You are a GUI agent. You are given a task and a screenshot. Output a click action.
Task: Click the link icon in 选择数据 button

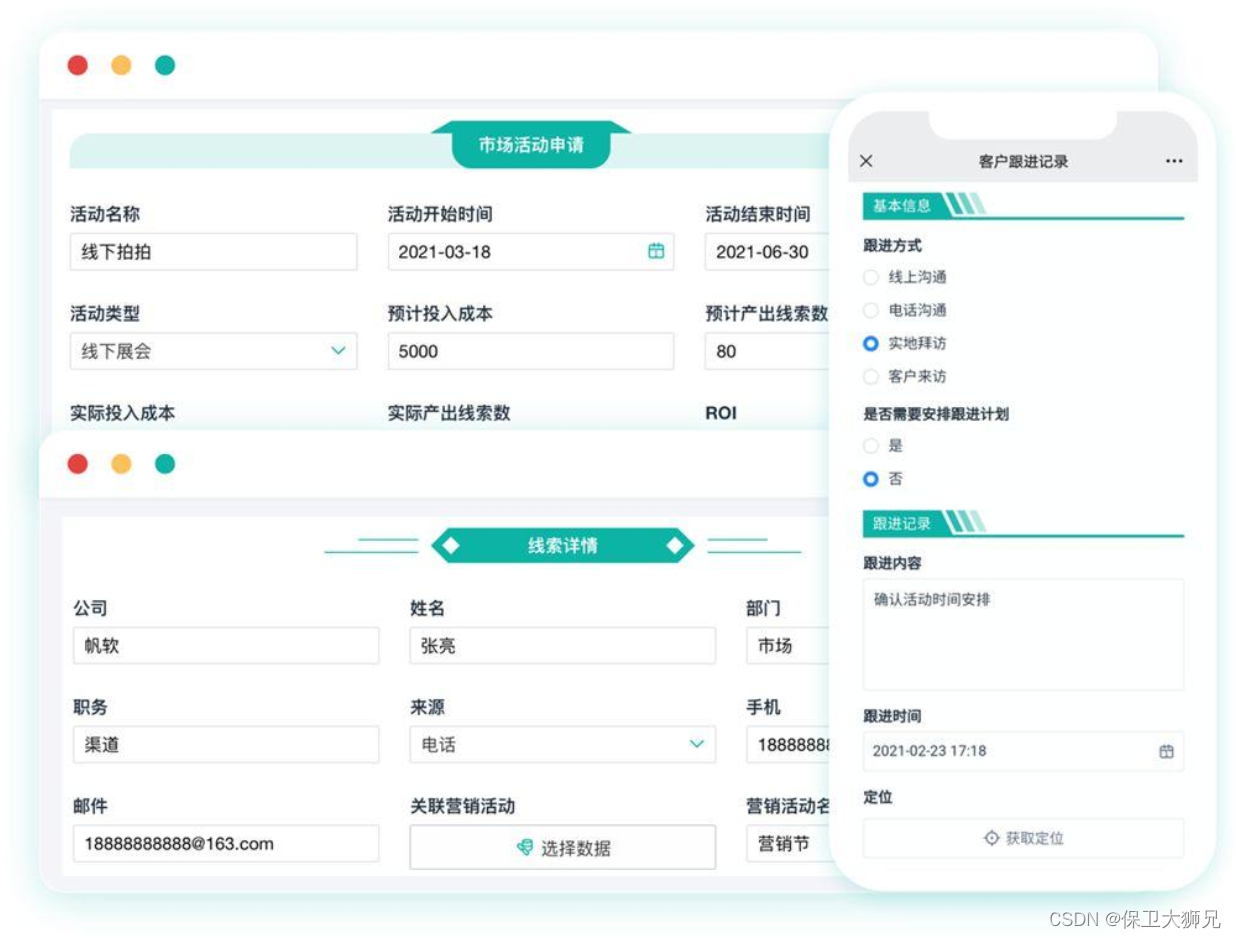coord(525,848)
